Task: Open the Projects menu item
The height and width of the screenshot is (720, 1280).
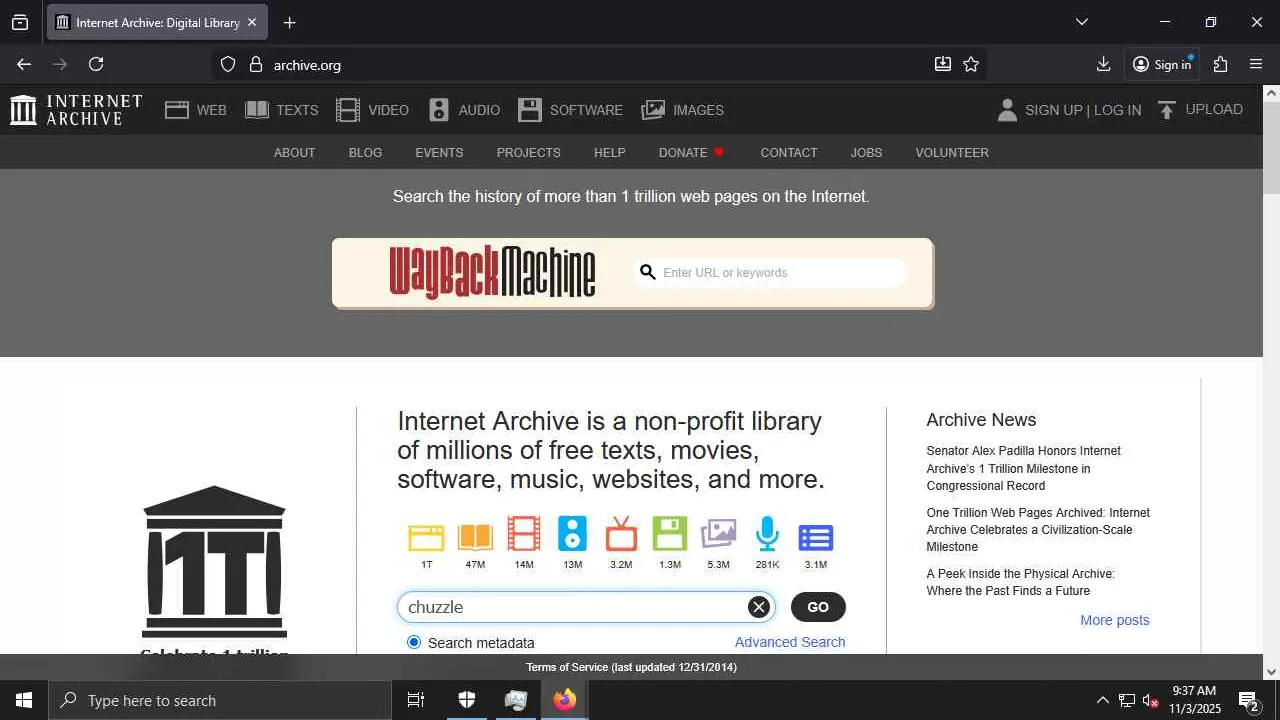Action: (528, 153)
